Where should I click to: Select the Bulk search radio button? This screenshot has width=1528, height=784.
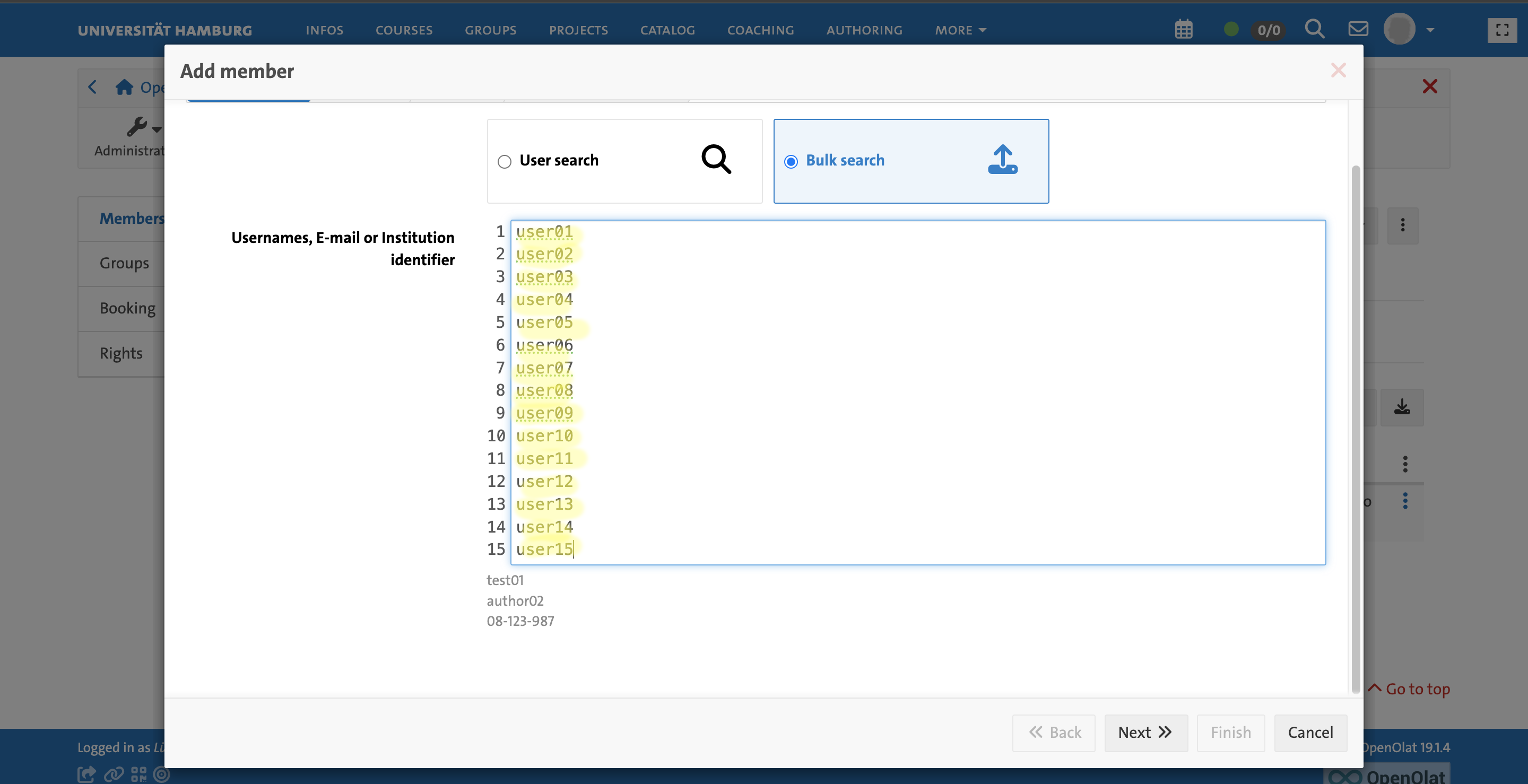(x=791, y=161)
